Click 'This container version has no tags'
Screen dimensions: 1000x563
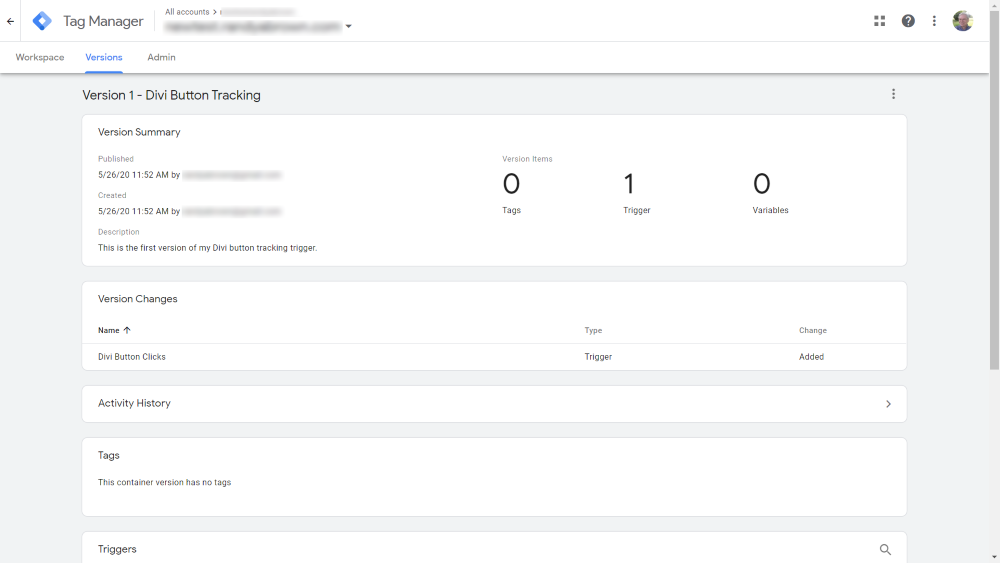pos(165,482)
